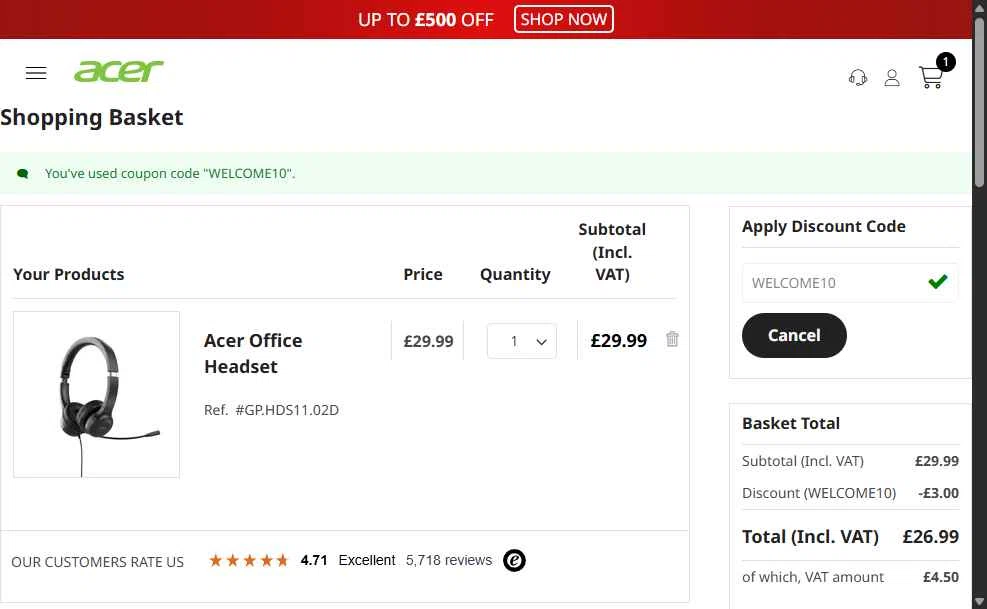Click the cart item count badge
The width and height of the screenshot is (987, 609).
click(945, 62)
